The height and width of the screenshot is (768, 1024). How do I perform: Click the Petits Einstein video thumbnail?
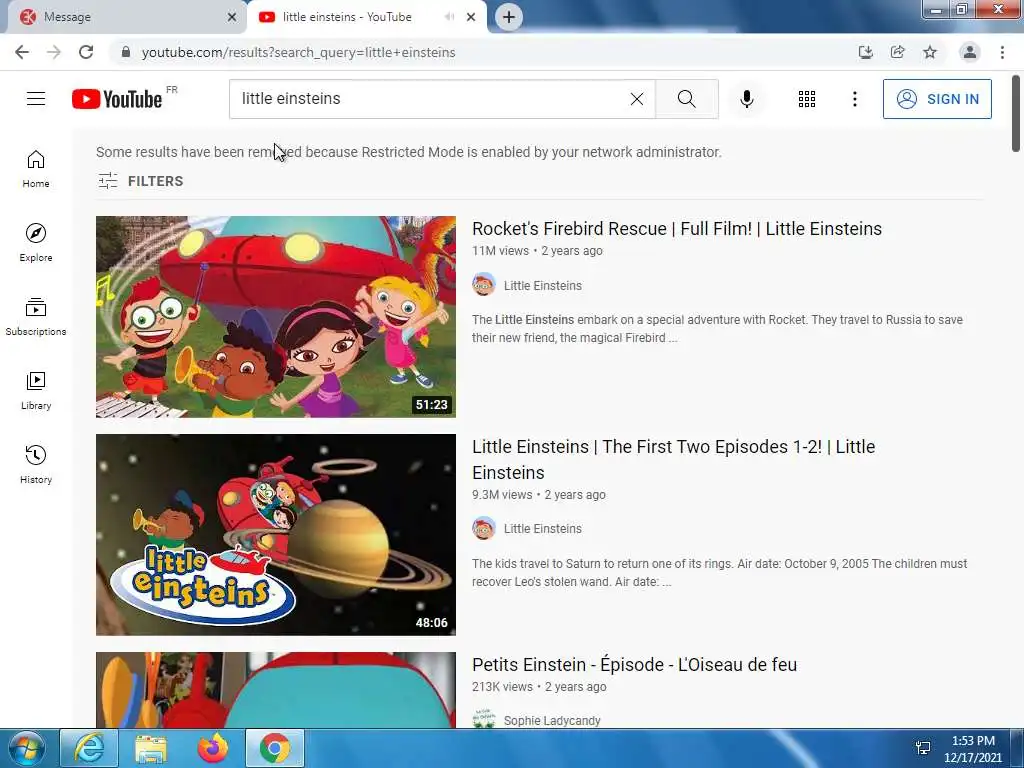[276, 690]
